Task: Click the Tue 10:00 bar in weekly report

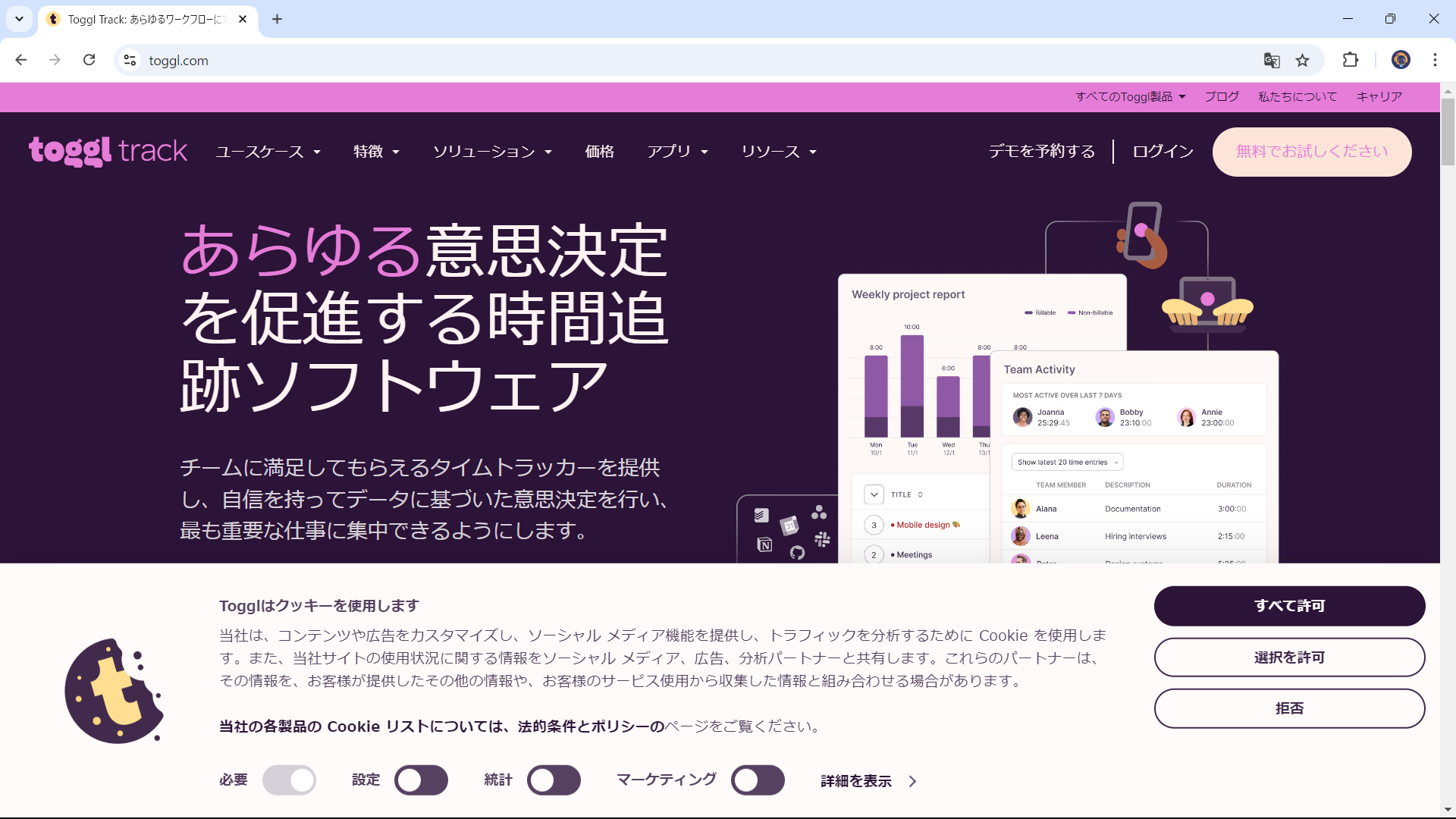Action: pos(912,386)
